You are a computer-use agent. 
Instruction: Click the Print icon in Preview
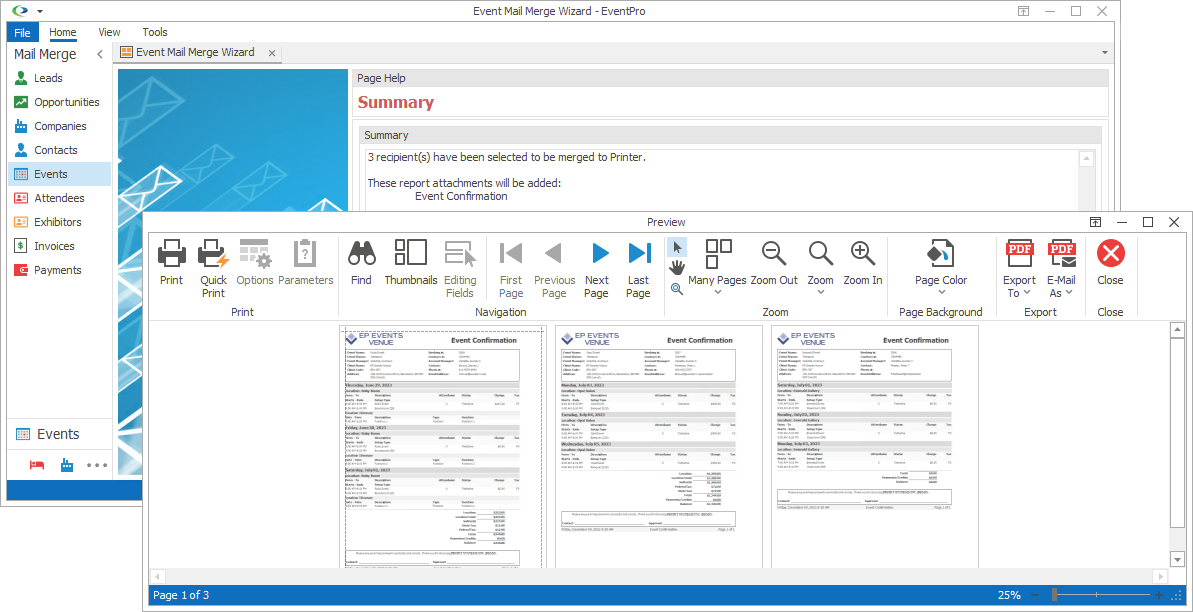(172, 253)
